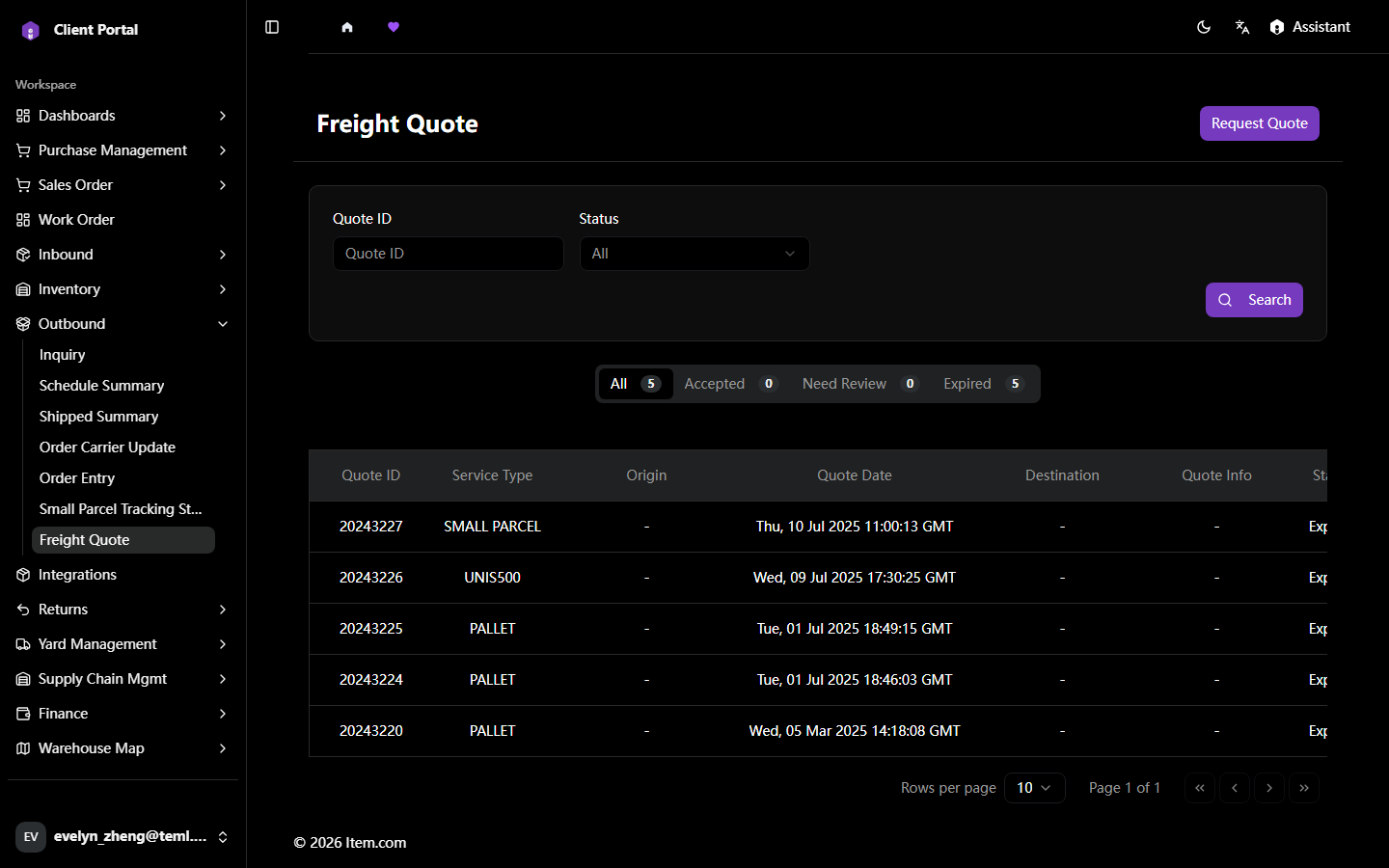Expand Purchase Management section
Image resolution: width=1389 pixels, height=868 pixels.
point(123,150)
